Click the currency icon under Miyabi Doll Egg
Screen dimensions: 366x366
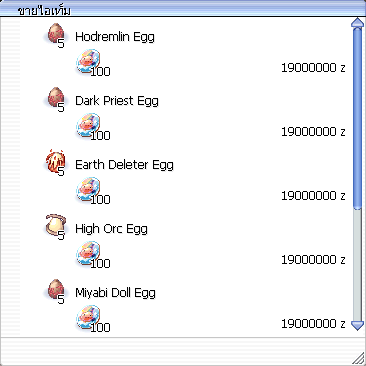point(88,318)
